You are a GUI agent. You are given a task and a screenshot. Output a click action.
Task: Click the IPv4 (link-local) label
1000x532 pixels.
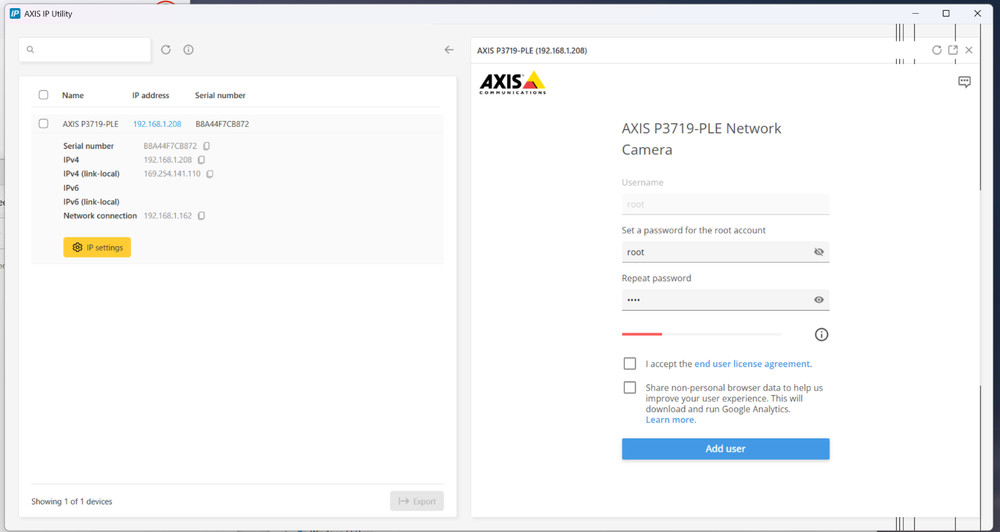click(x=91, y=174)
